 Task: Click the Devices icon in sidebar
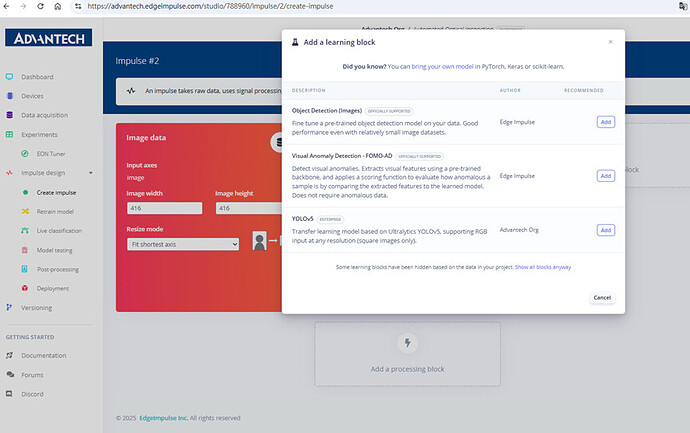[10, 95]
